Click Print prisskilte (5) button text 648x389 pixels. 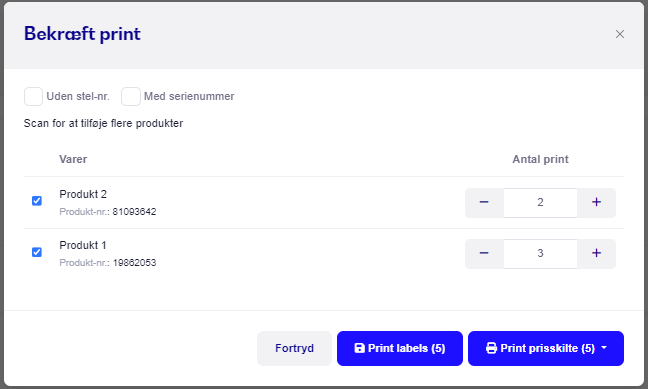[x=548, y=348]
